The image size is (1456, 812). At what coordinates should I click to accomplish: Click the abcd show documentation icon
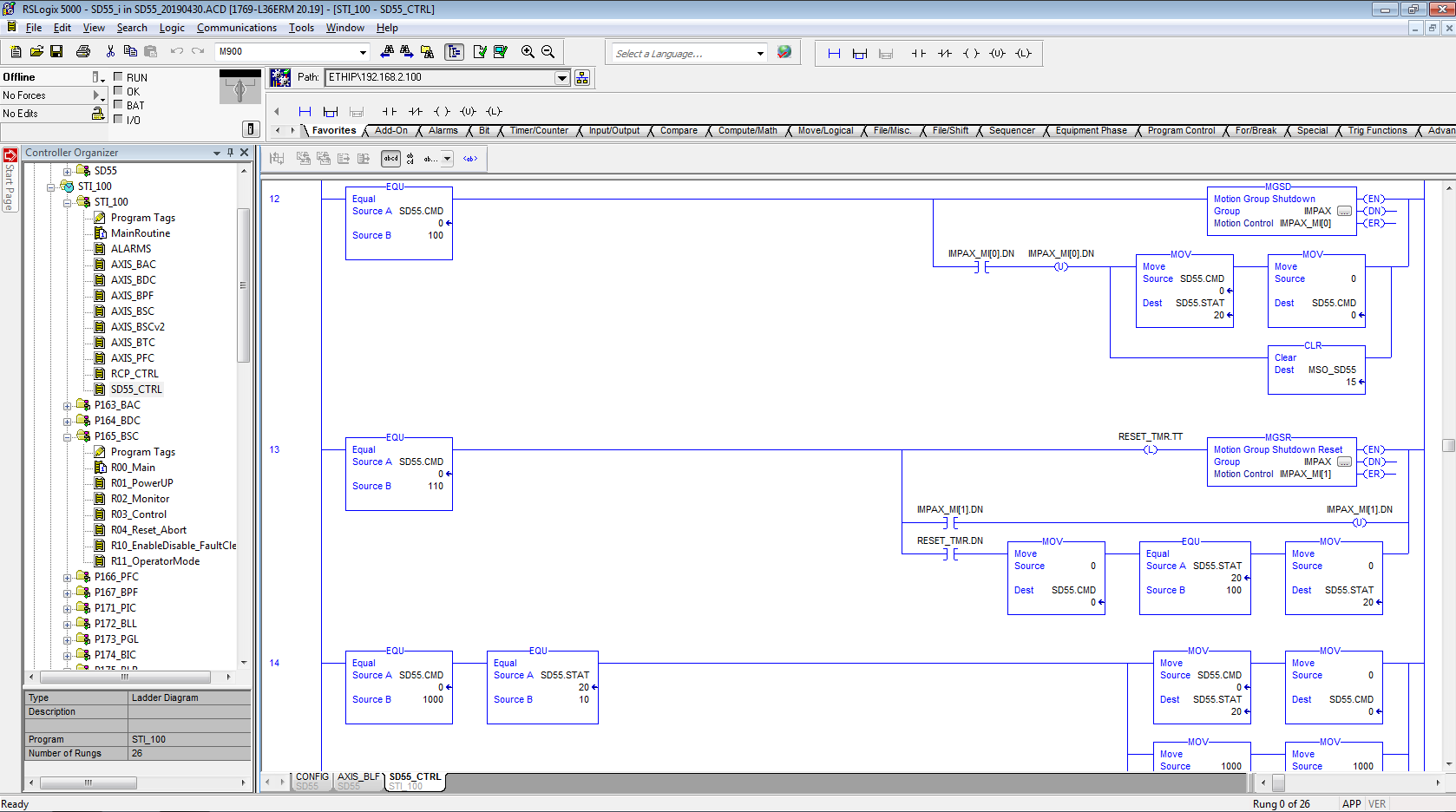390,159
